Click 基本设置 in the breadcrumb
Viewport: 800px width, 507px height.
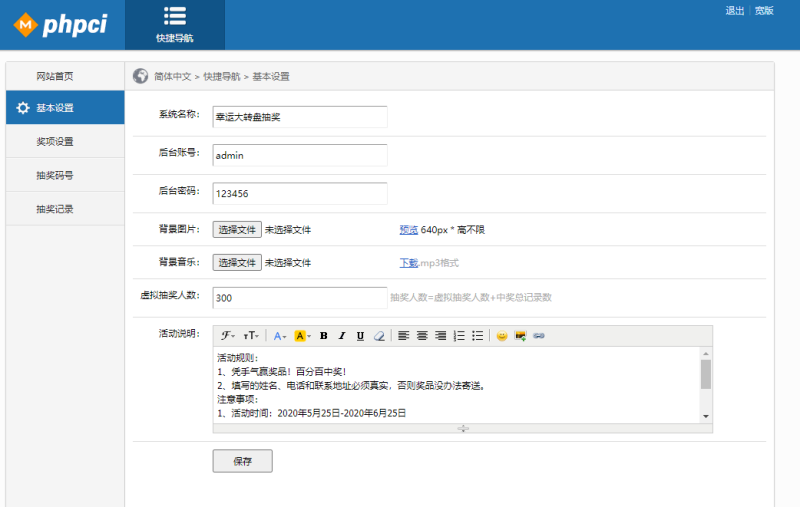coord(270,77)
